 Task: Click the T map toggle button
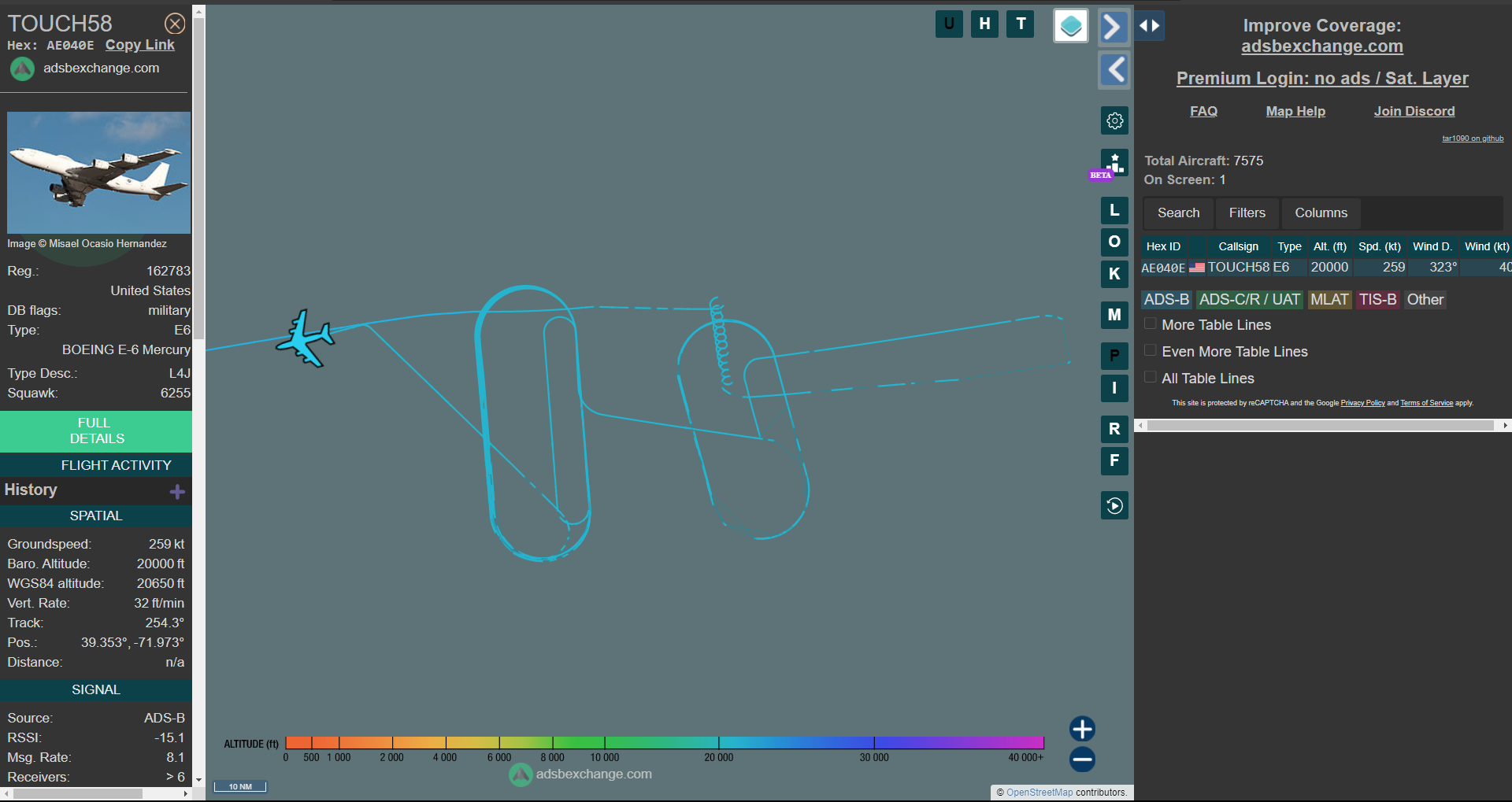coord(1021,24)
